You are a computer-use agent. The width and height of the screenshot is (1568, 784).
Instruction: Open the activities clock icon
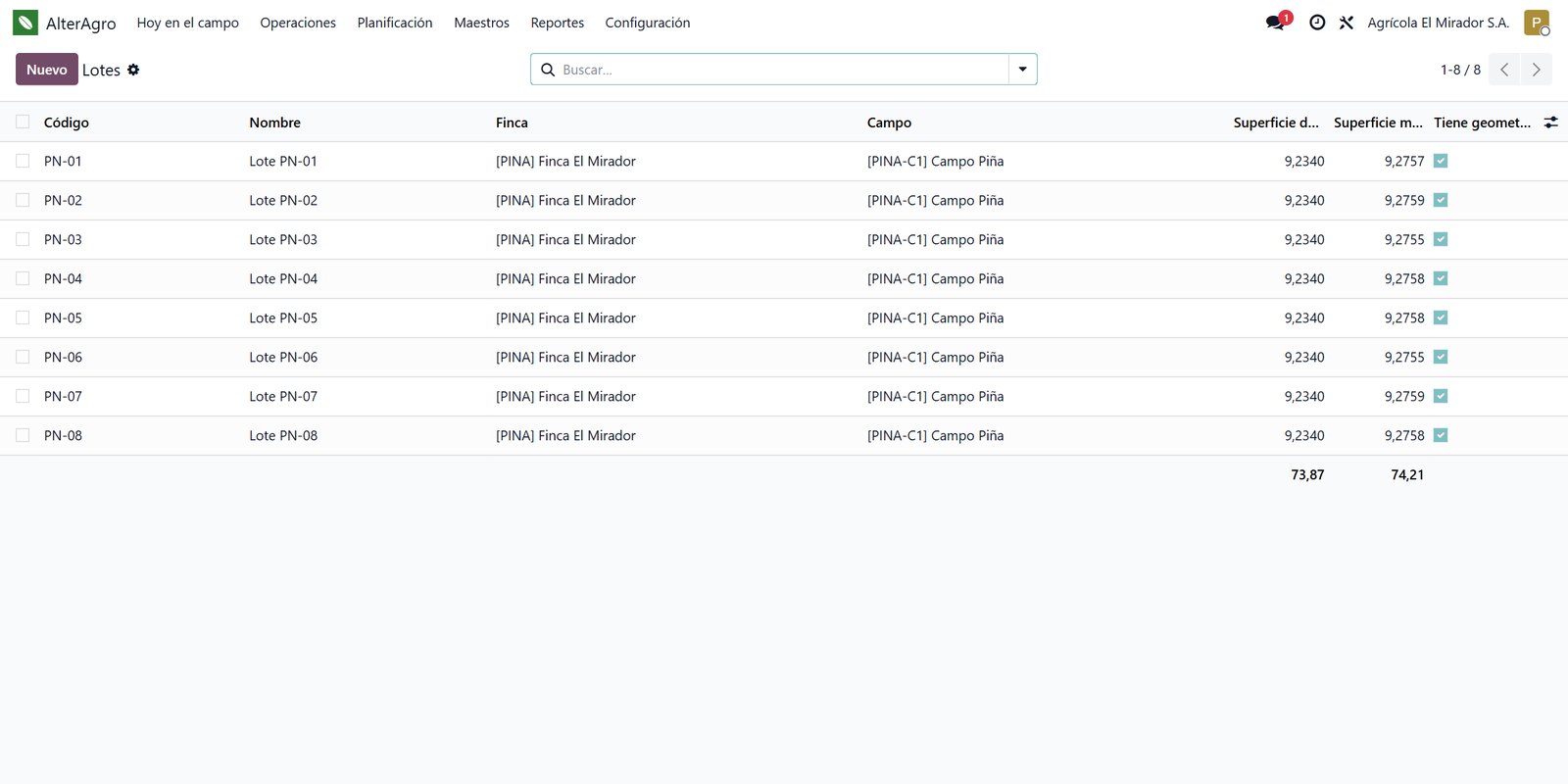point(1317,23)
